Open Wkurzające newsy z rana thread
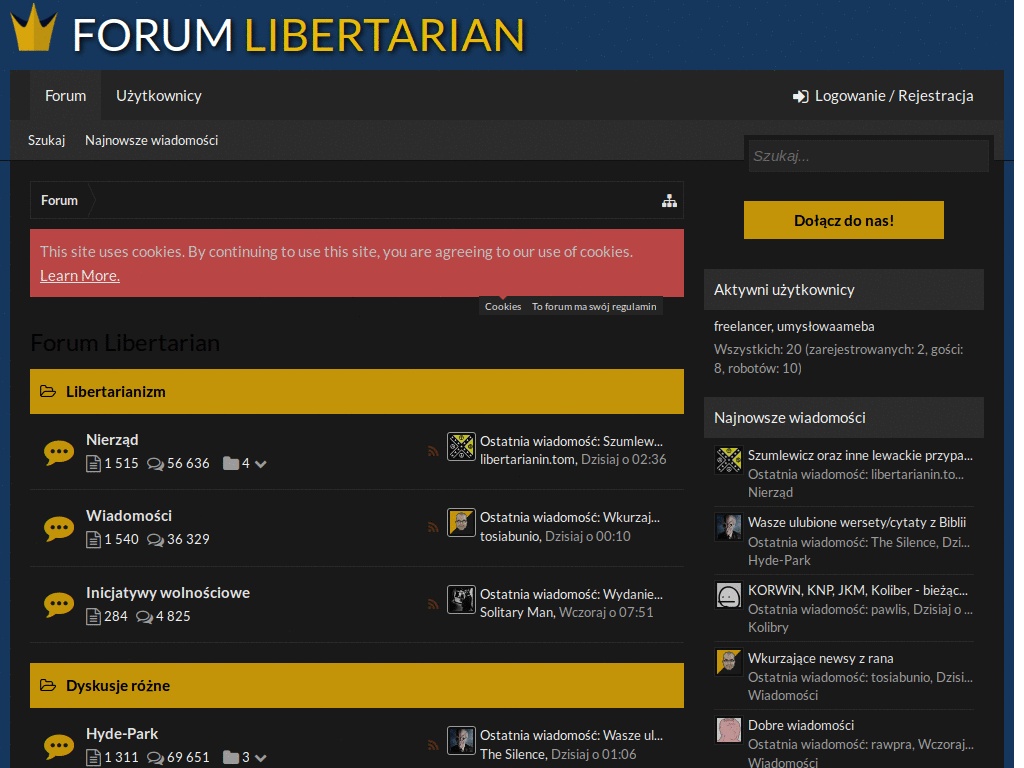The image size is (1024, 768). tap(820, 658)
